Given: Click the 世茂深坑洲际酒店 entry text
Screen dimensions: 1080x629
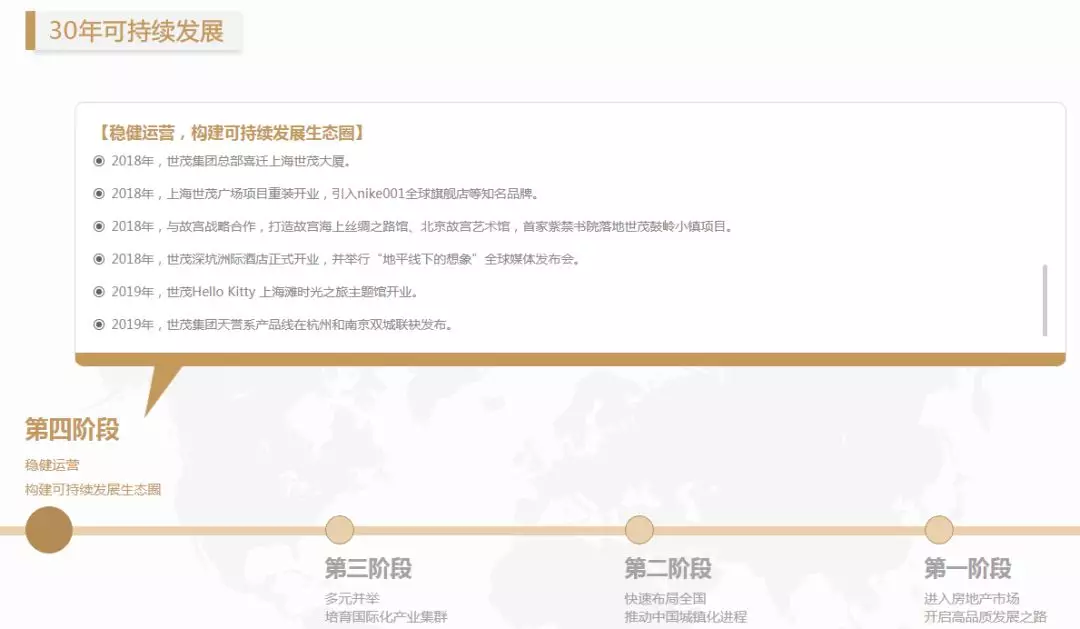Looking at the screenshot, I should (x=346, y=259).
